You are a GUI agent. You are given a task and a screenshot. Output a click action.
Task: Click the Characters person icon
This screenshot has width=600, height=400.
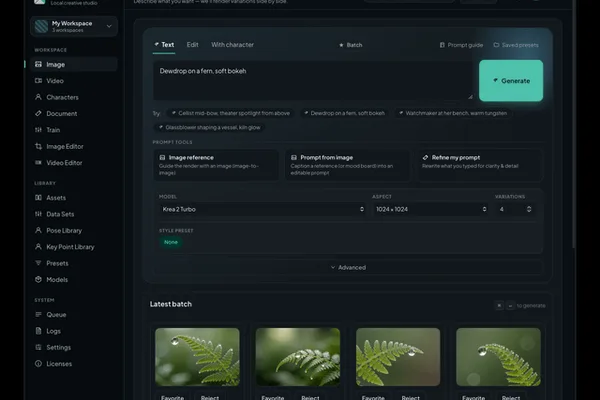click(x=38, y=97)
